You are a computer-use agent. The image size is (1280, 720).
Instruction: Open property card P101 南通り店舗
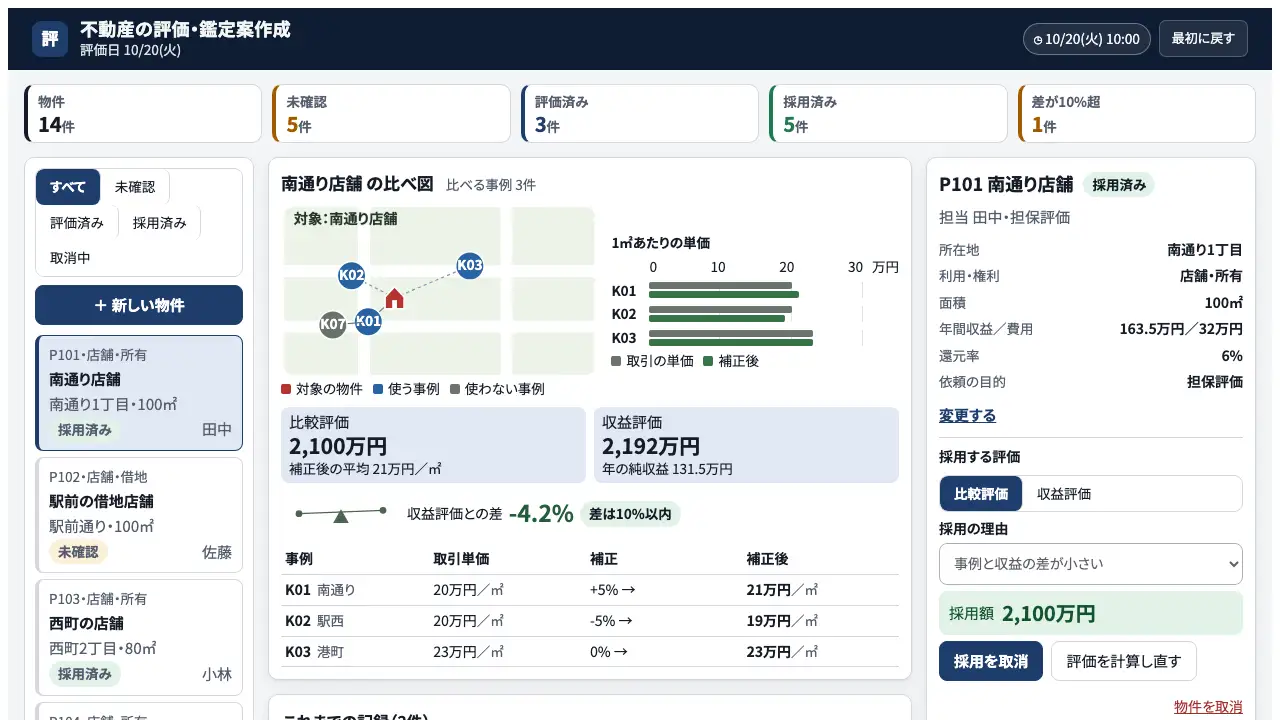139,393
